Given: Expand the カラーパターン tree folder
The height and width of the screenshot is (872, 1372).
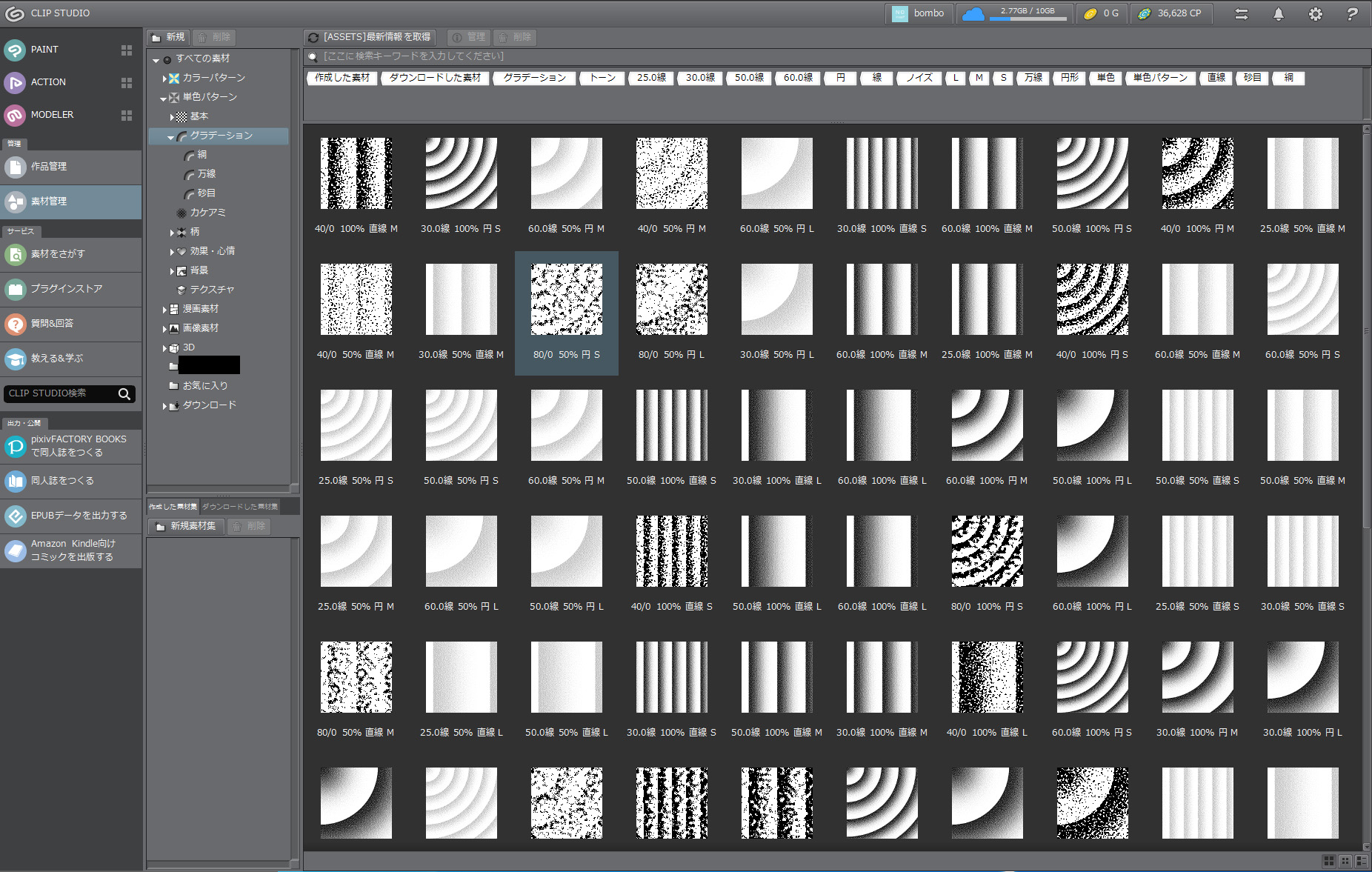Looking at the screenshot, I should point(164,78).
